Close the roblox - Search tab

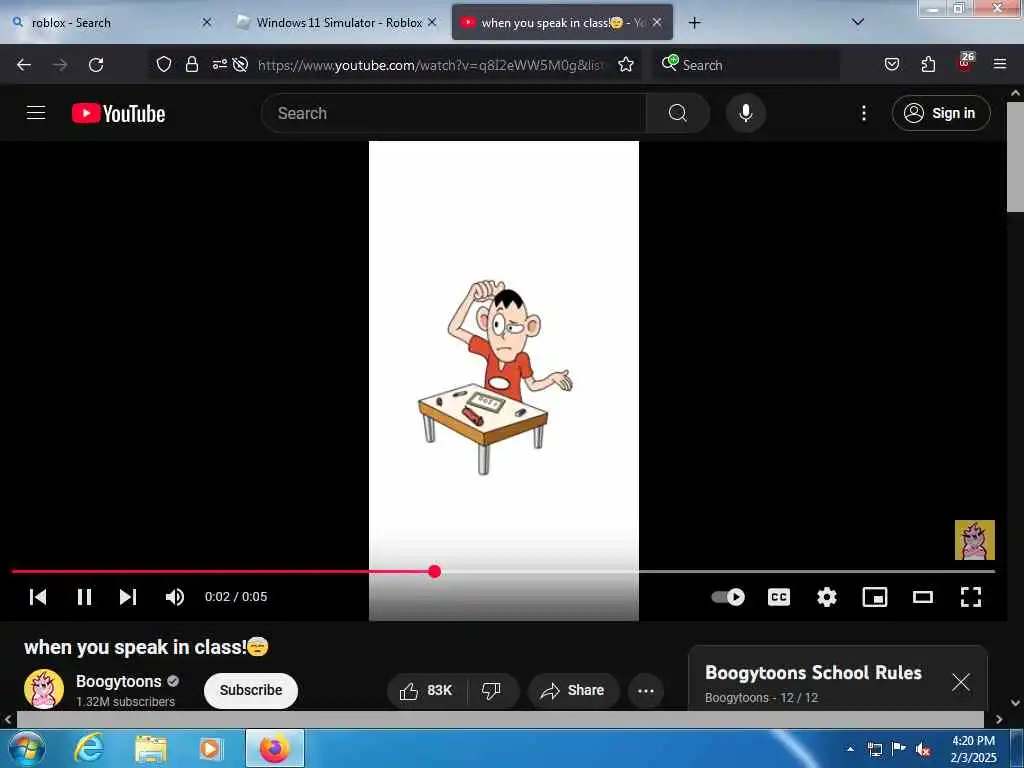click(x=207, y=22)
